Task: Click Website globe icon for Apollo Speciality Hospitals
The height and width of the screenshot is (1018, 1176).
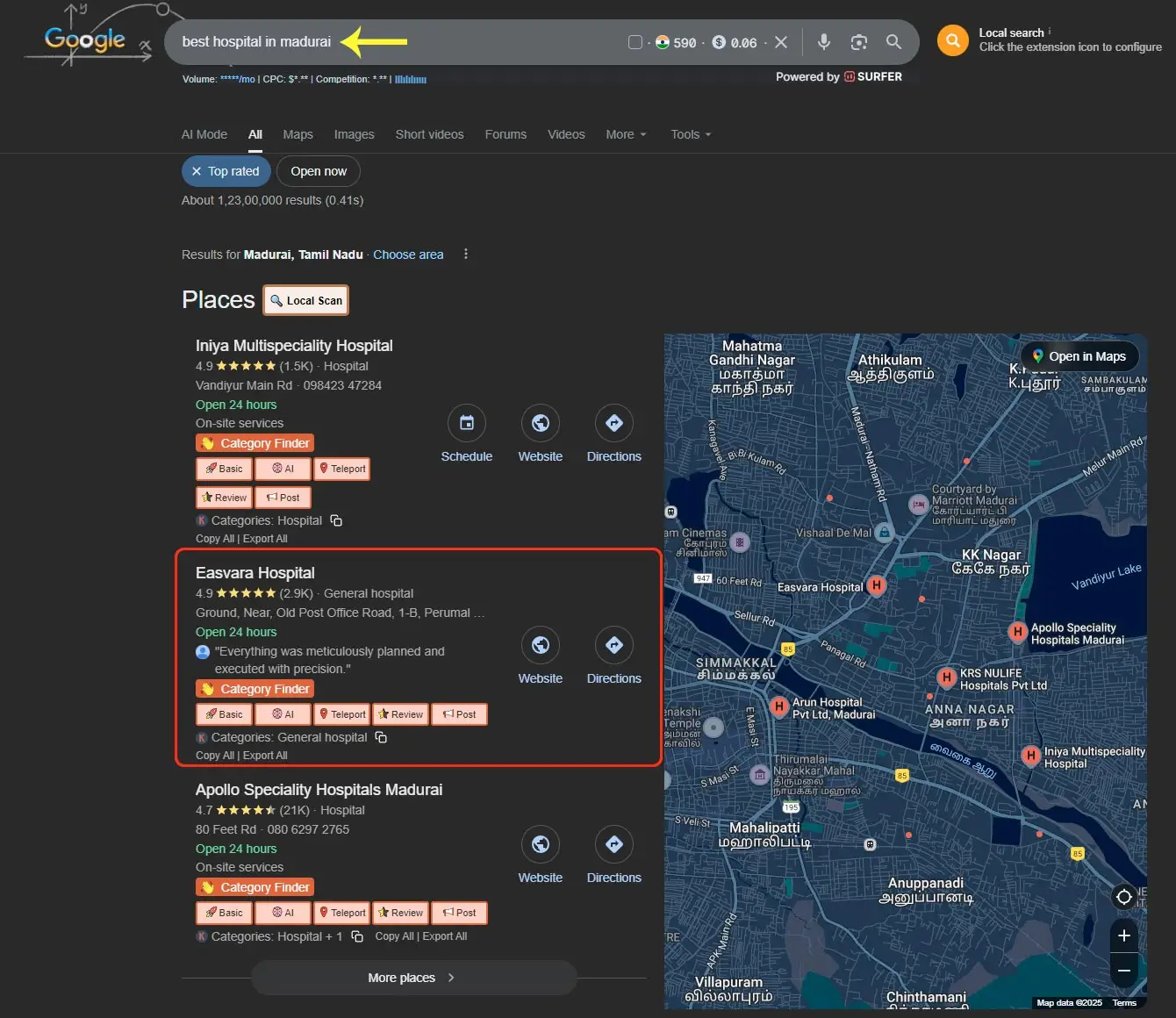Action: coord(540,845)
